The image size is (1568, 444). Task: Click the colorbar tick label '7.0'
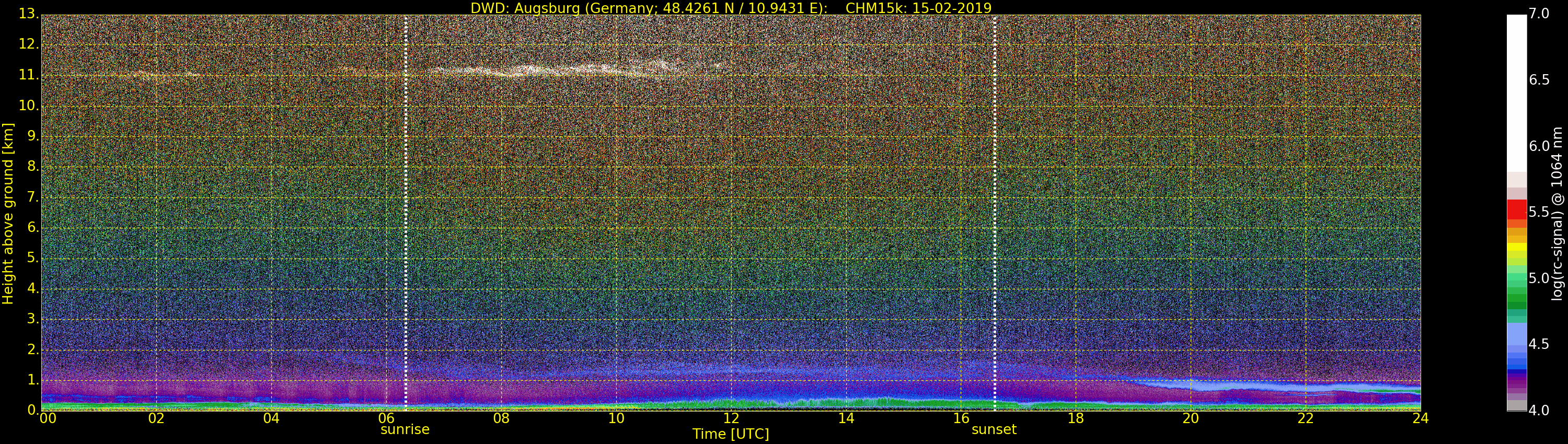(1539, 14)
